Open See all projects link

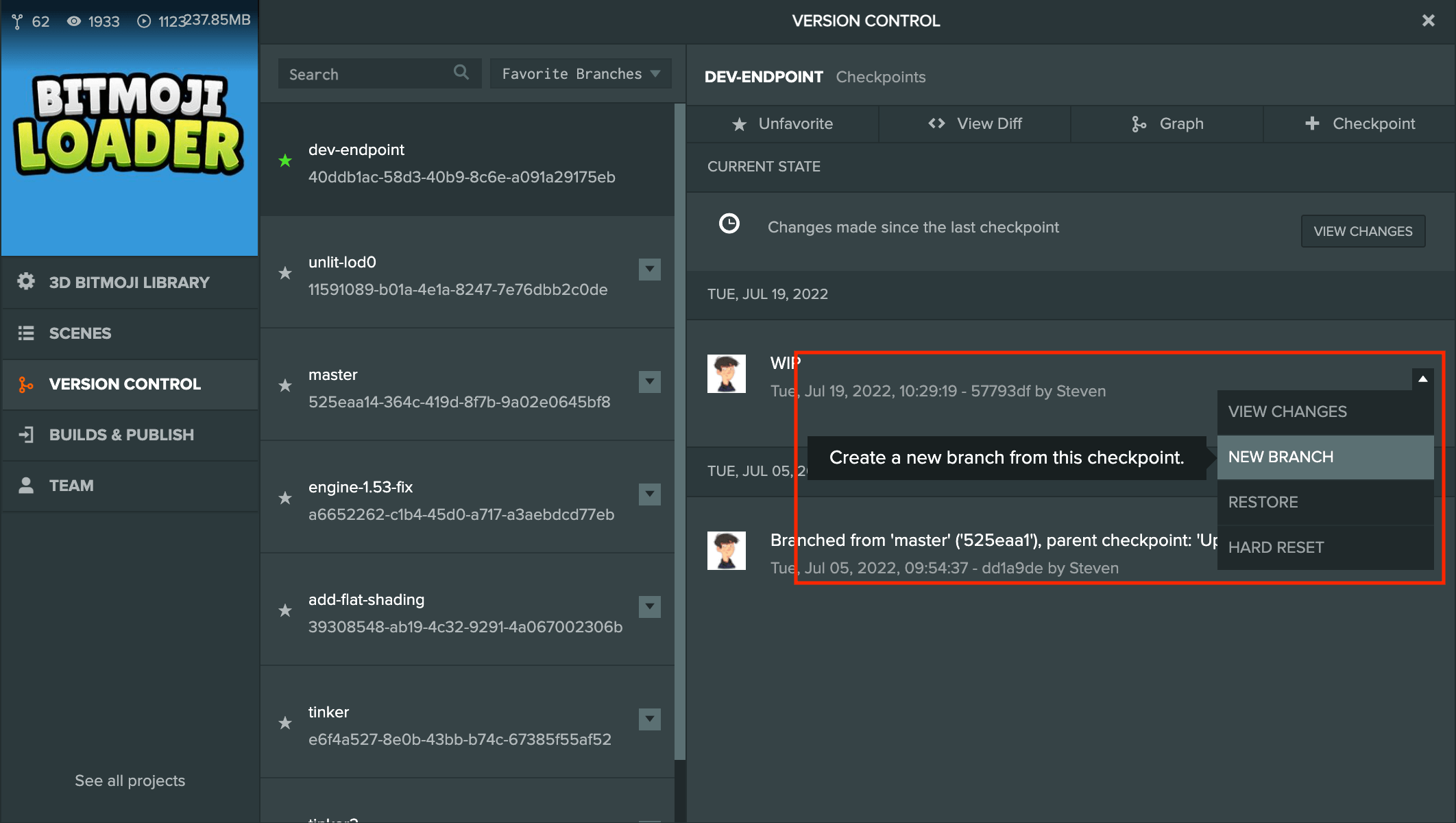point(130,780)
